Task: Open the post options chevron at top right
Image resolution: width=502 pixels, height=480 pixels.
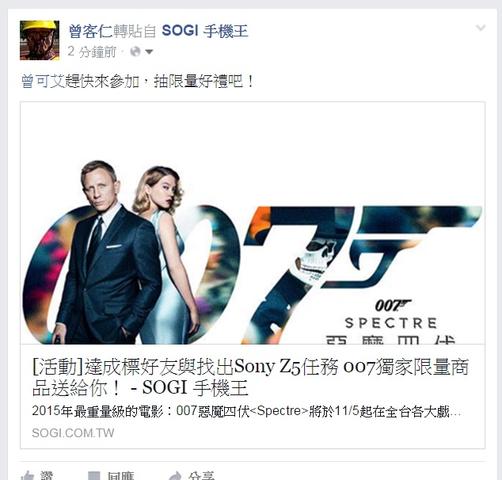Action: [x=480, y=28]
